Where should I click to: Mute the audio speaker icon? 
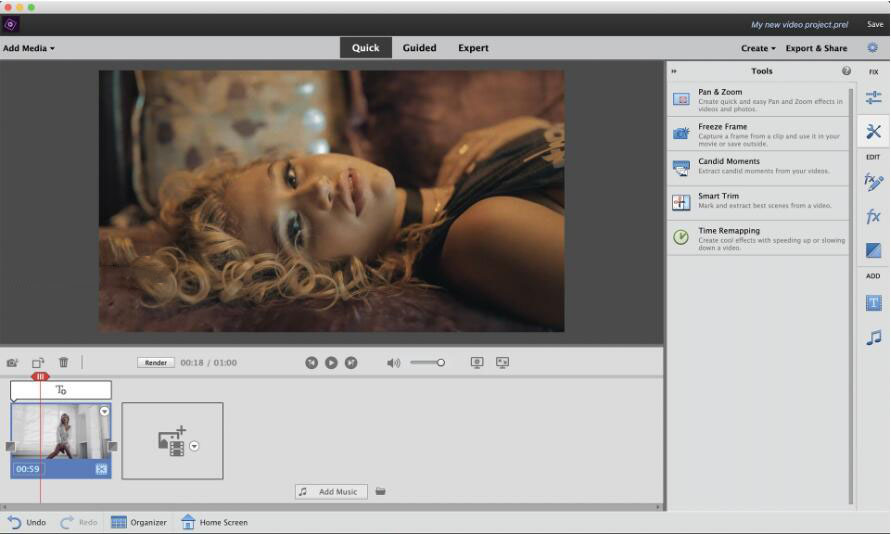tap(393, 362)
